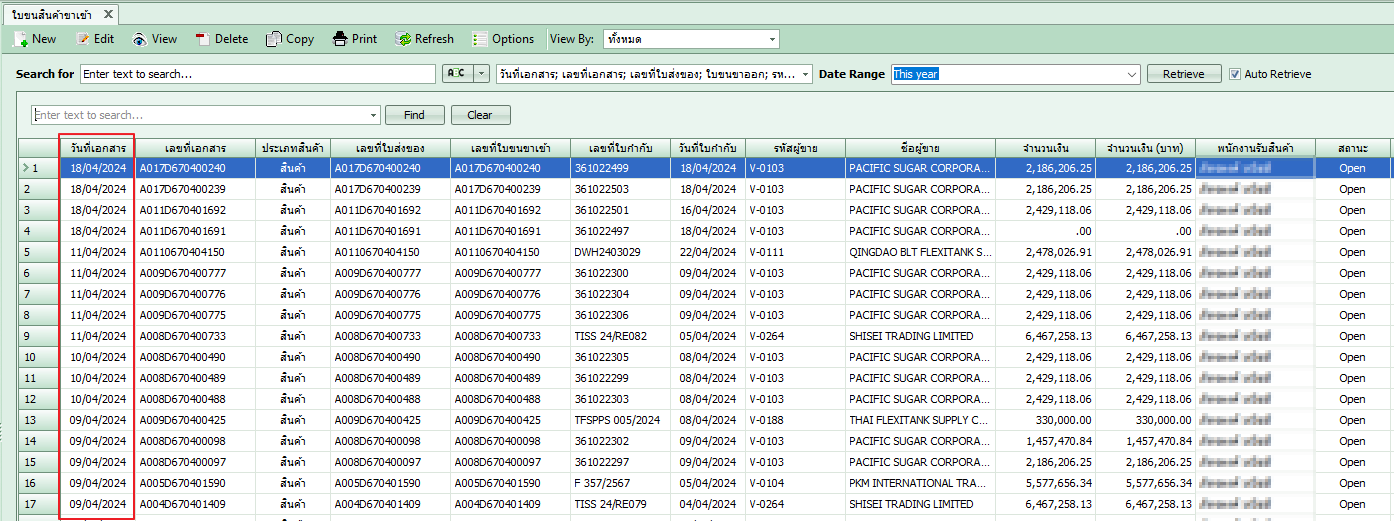Image resolution: width=1394 pixels, height=521 pixels.
Task: Click the Clear button
Action: click(480, 115)
